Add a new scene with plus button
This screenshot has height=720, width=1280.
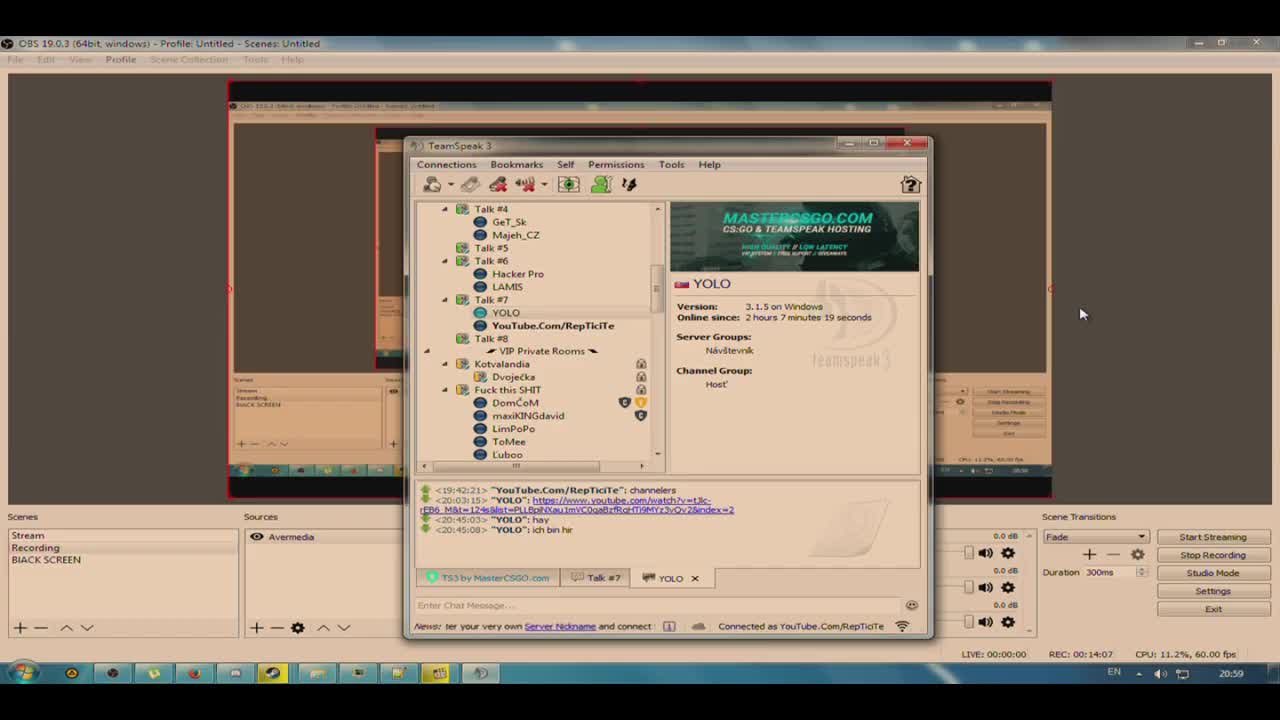click(x=20, y=627)
